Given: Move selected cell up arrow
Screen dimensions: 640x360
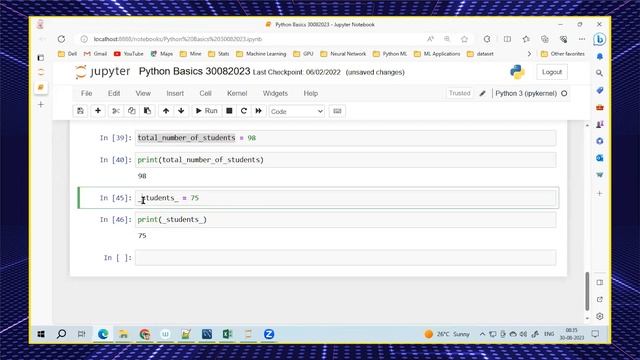Looking at the screenshot, I should click(166, 111).
